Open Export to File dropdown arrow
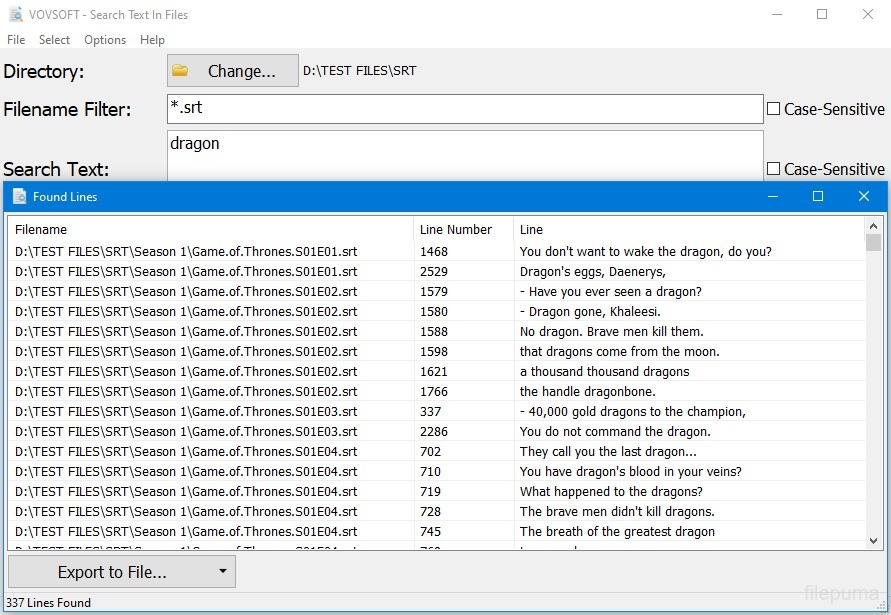The height and width of the screenshot is (615, 891). coord(221,572)
